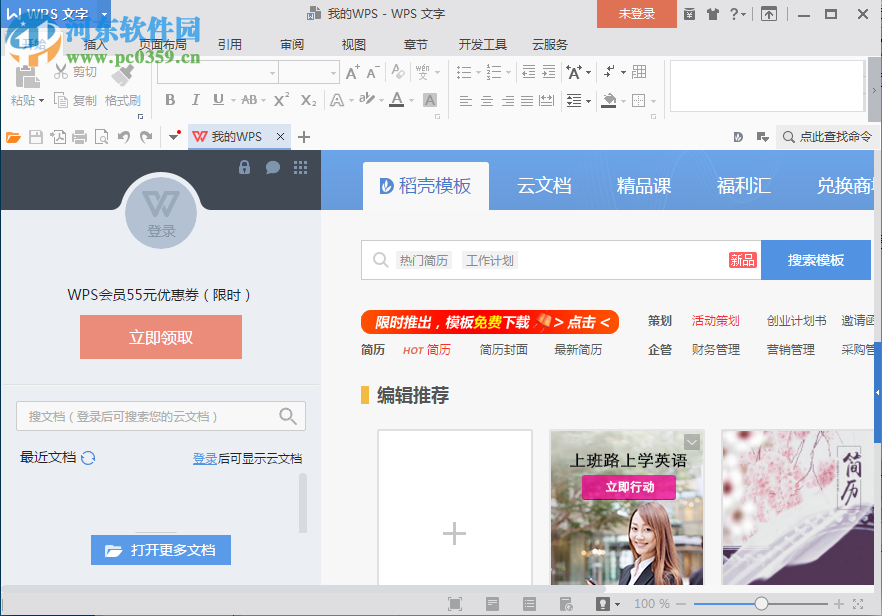Click the Redo icon
The height and width of the screenshot is (616, 882).
(146, 137)
